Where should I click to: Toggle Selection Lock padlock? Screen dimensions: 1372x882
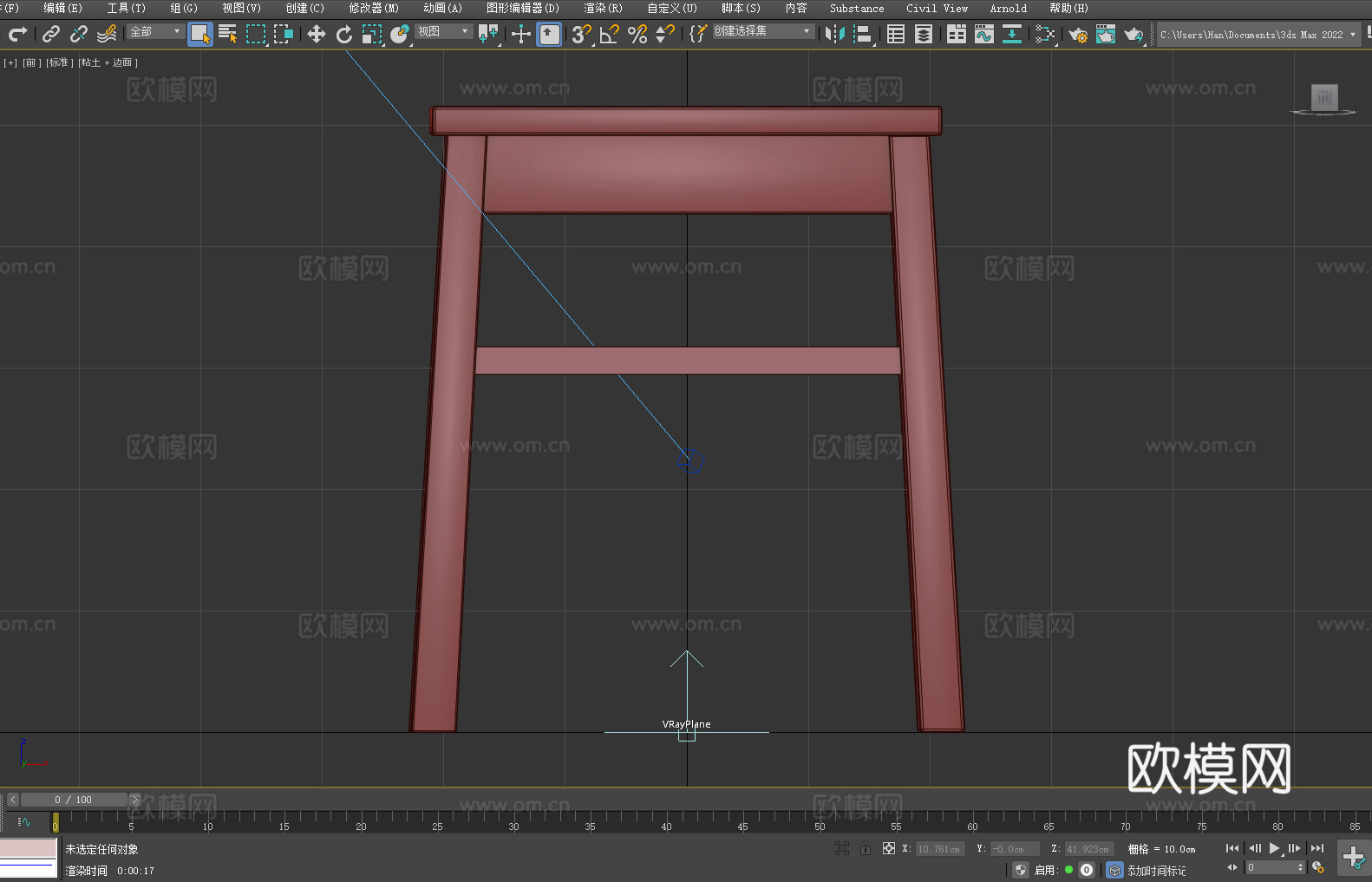[x=866, y=848]
